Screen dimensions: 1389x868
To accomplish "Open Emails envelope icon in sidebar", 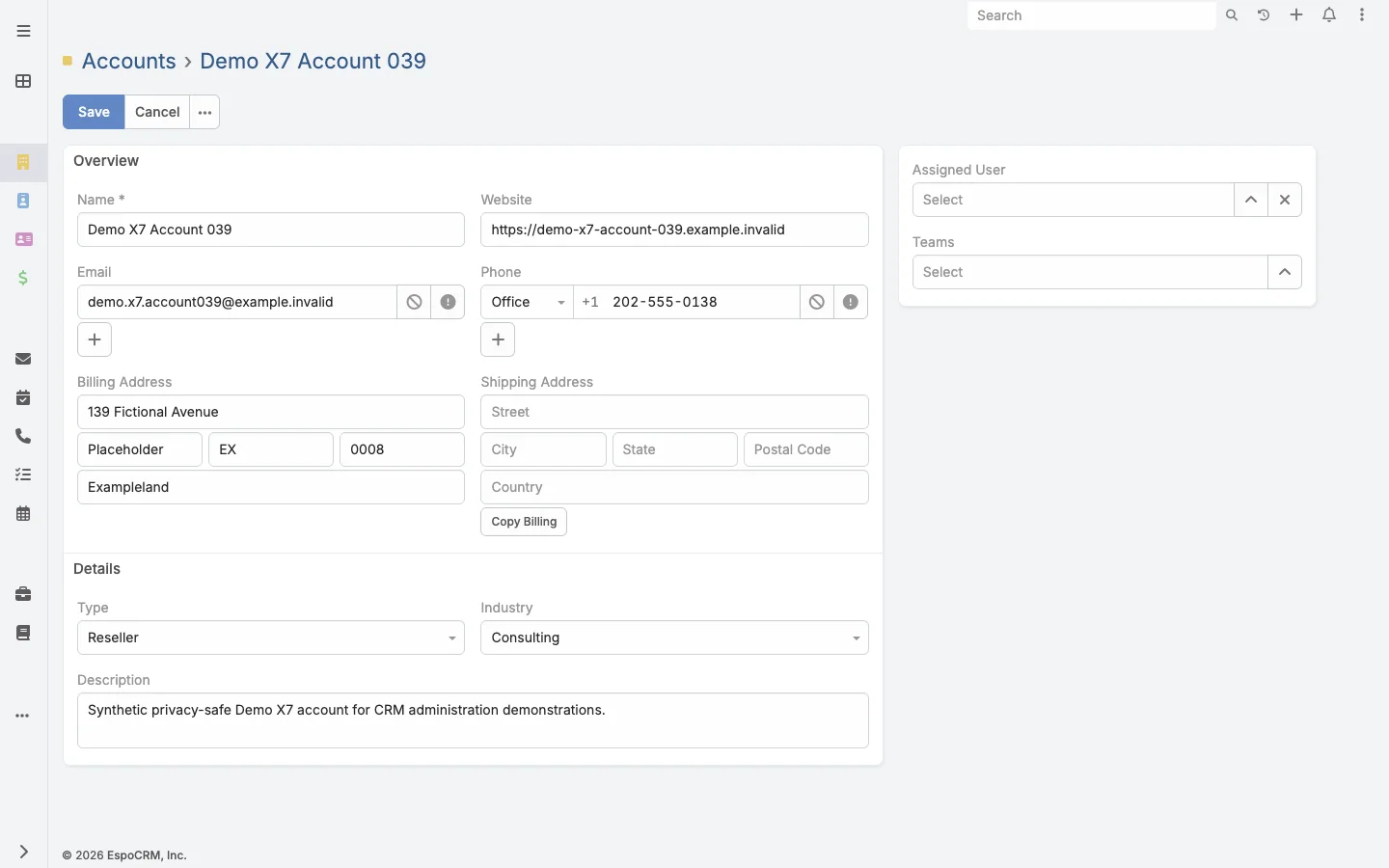I will point(23,359).
